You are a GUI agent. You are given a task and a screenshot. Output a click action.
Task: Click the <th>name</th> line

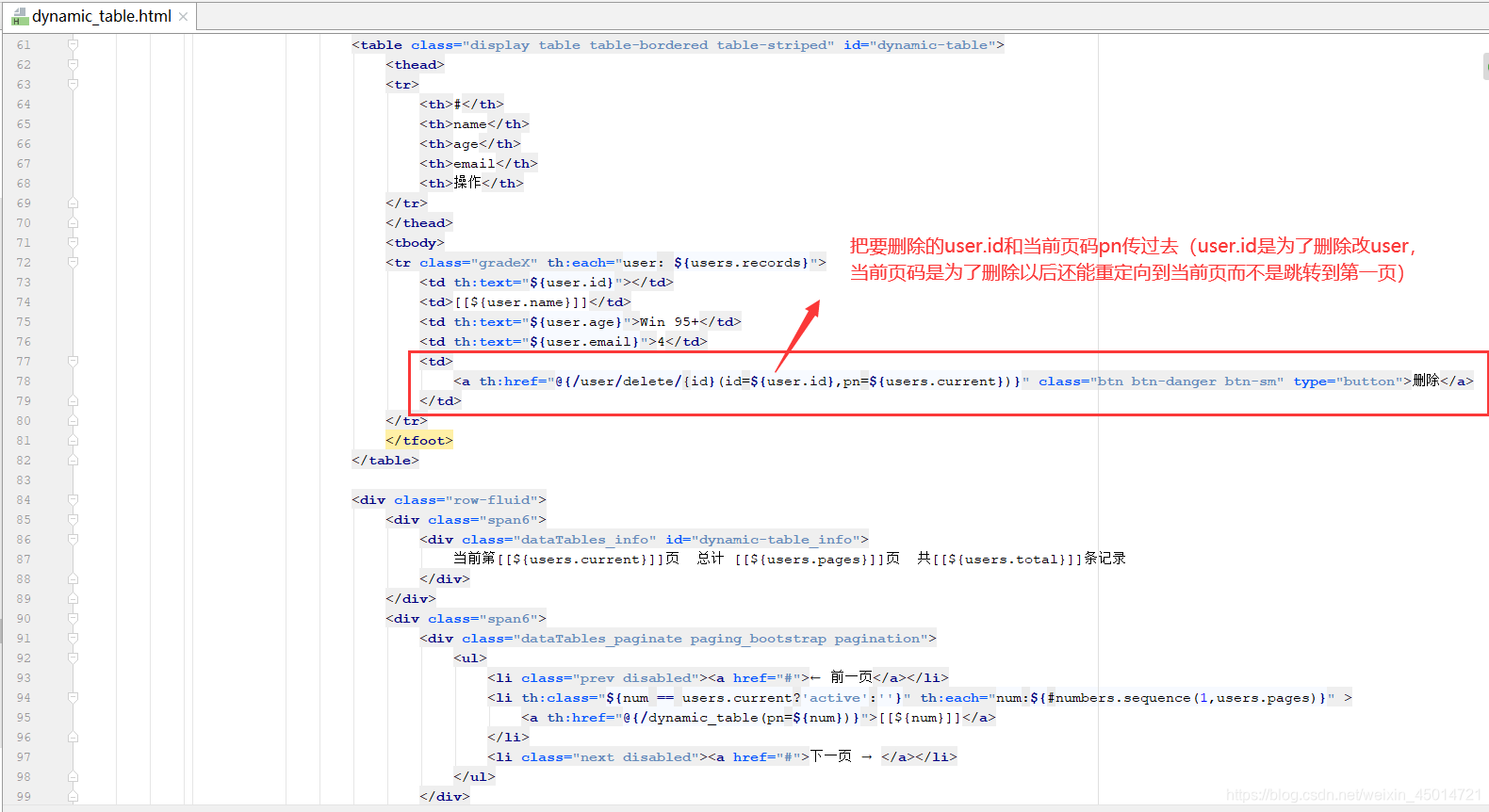click(474, 123)
